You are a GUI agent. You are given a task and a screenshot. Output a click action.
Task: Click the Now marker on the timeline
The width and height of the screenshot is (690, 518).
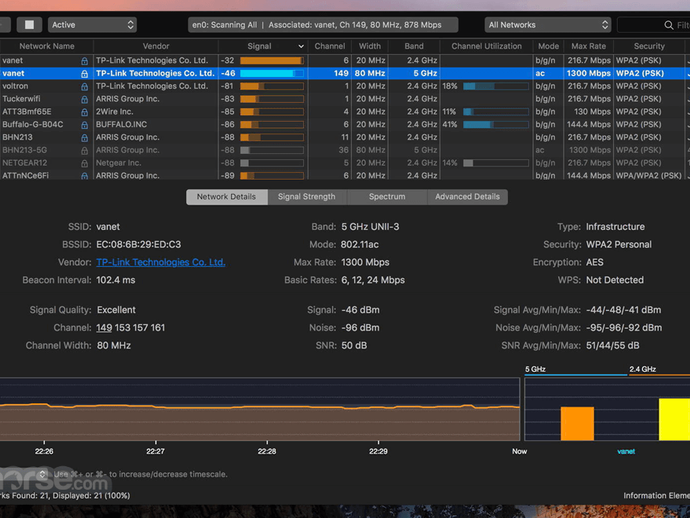point(519,451)
